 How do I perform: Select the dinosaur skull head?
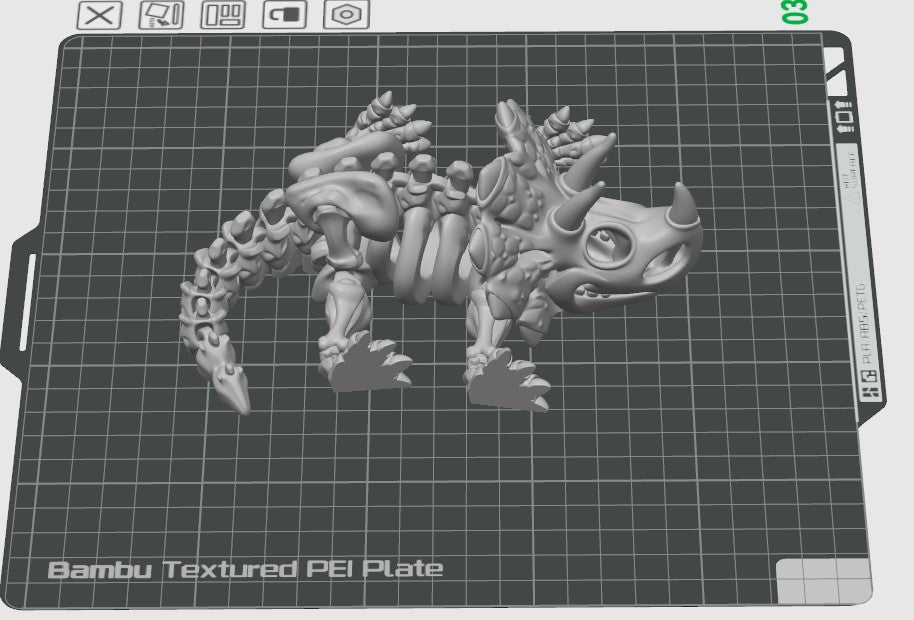pyautogui.click(x=630, y=245)
